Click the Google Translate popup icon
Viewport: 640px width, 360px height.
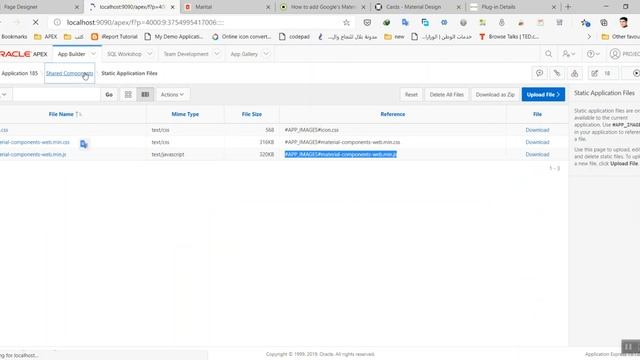pyautogui.click(x=84, y=144)
